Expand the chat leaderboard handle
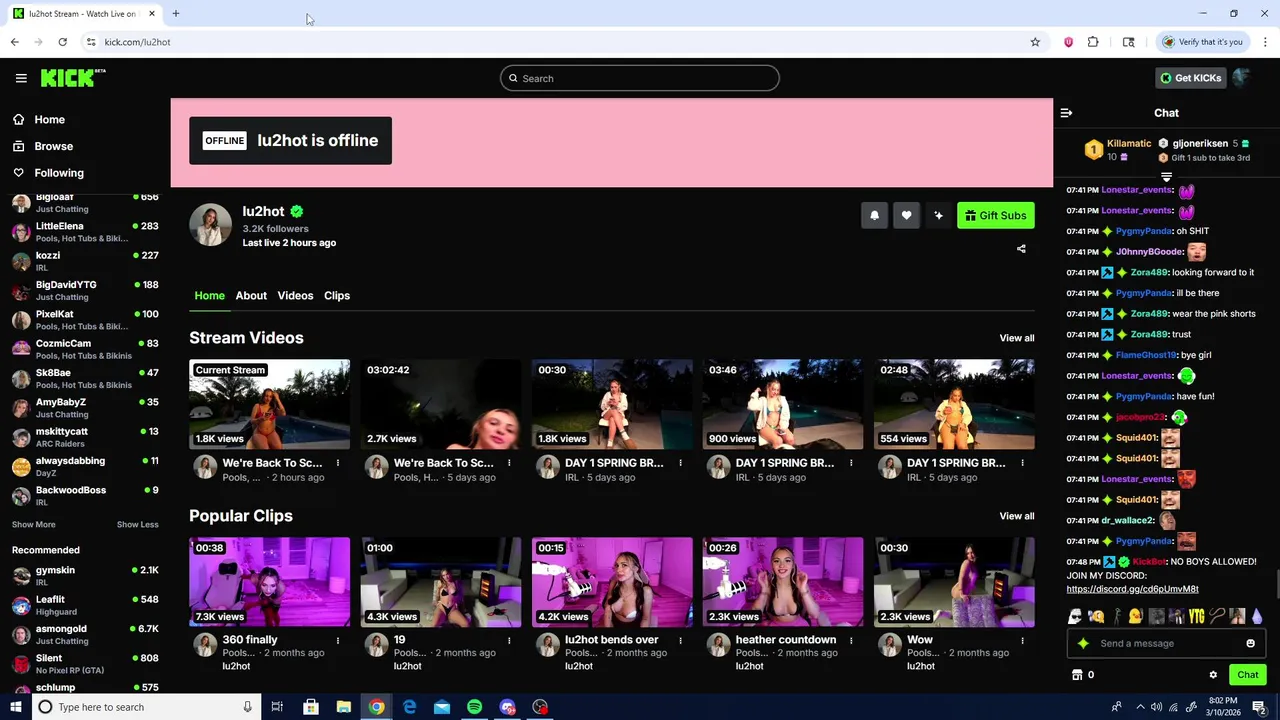The image size is (1280, 720). click(1166, 177)
